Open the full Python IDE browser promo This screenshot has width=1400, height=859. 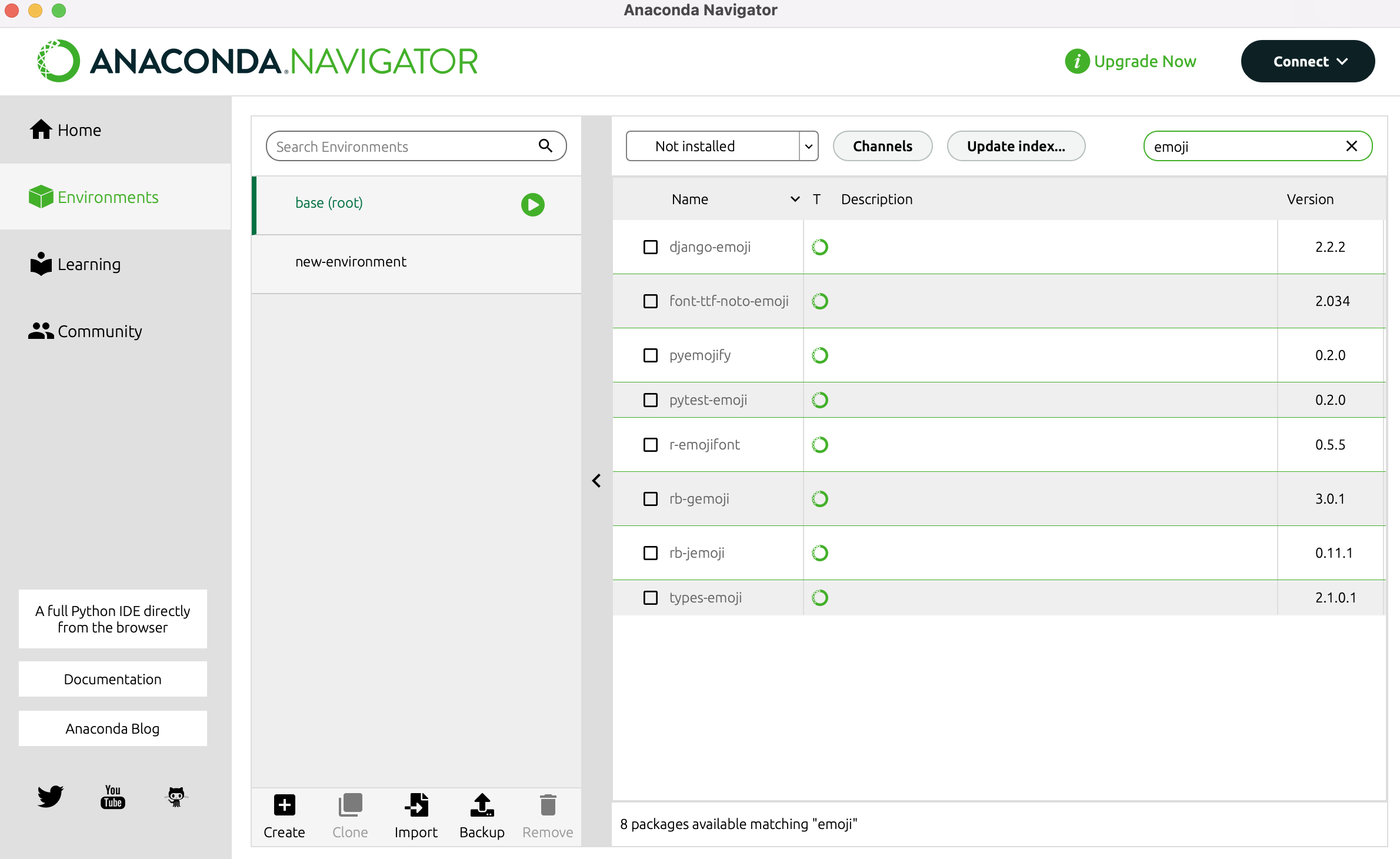[x=113, y=619]
